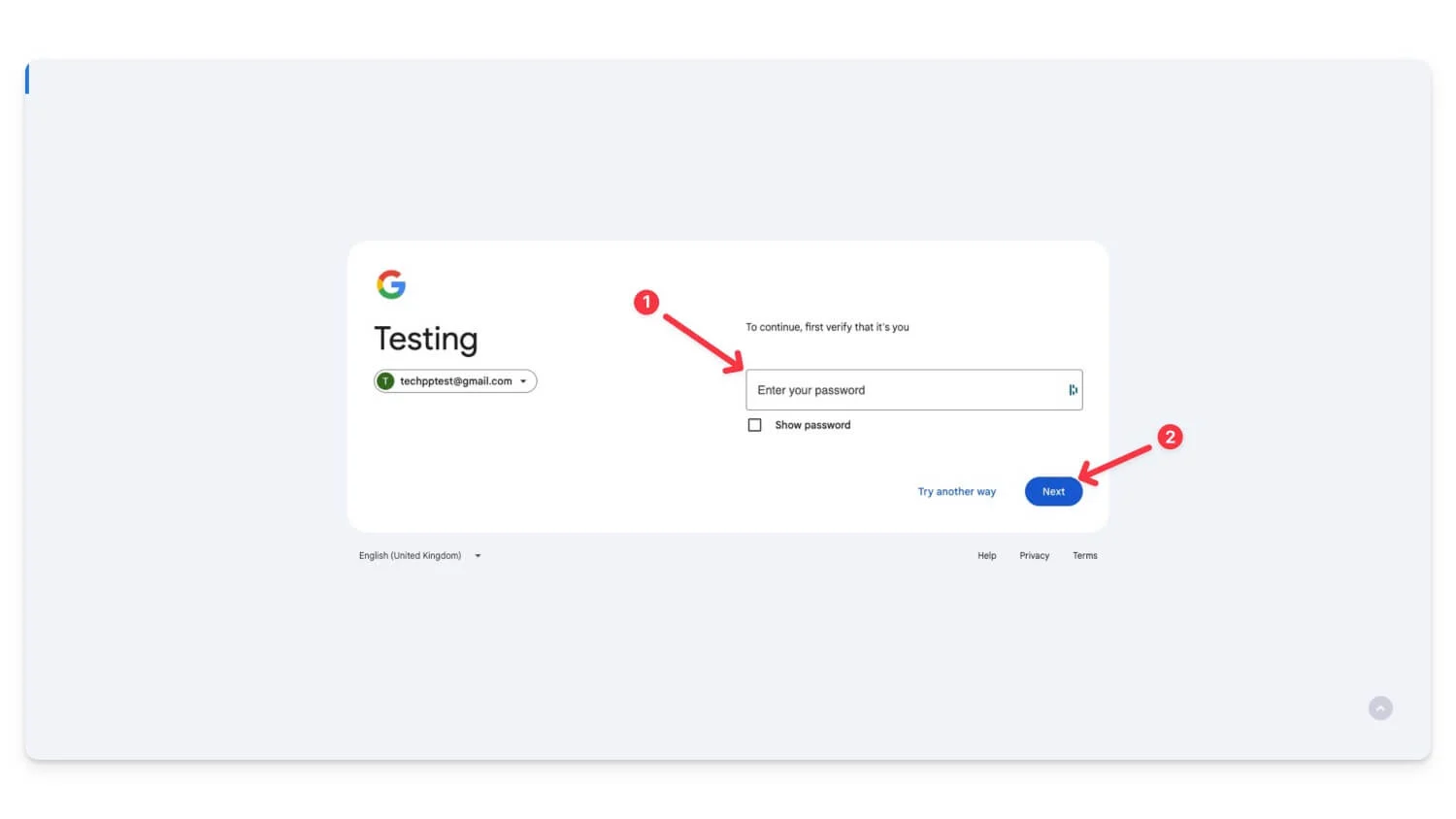Open the password manager icon in password field
This screenshot has height=819, width=1456.
[x=1073, y=390]
